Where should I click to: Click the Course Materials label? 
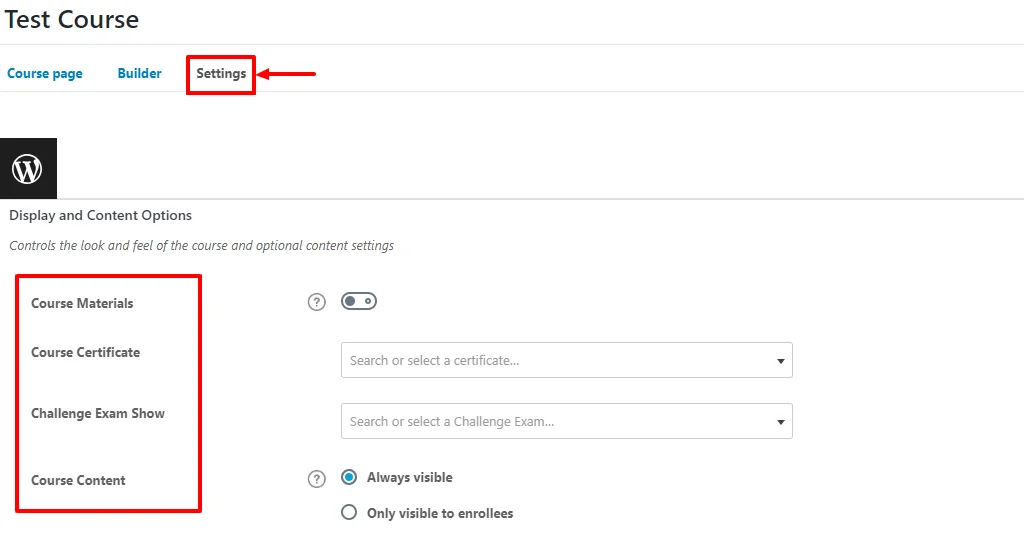point(82,303)
